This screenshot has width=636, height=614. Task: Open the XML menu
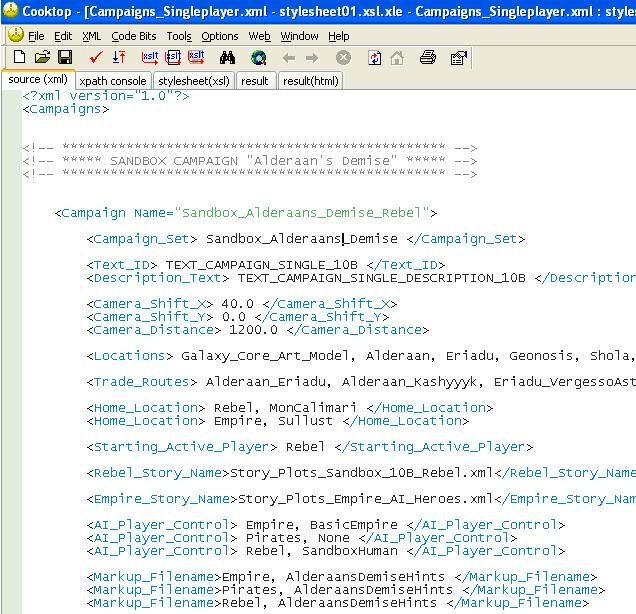pyautogui.click(x=92, y=36)
